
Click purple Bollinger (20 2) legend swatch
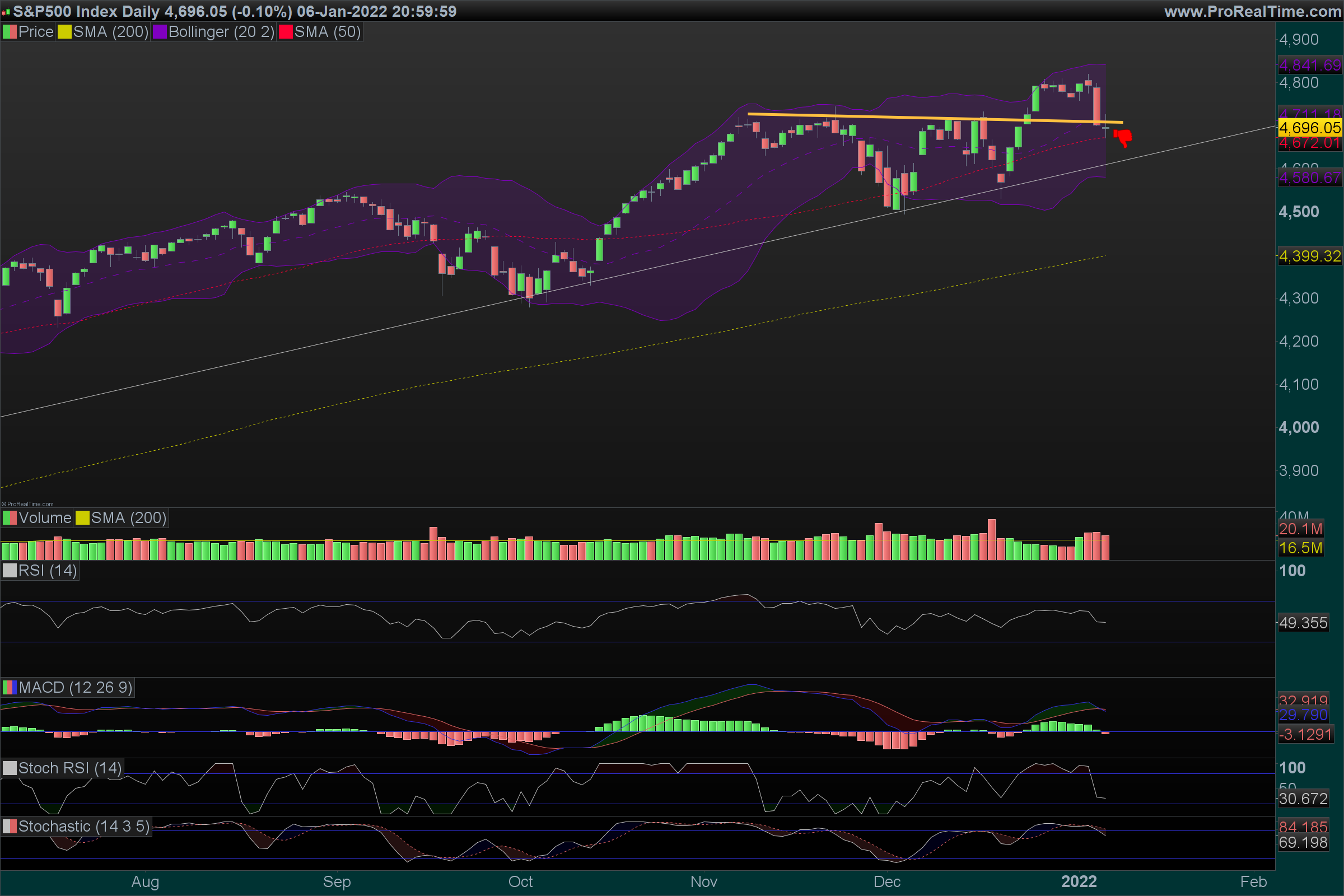pos(160,32)
